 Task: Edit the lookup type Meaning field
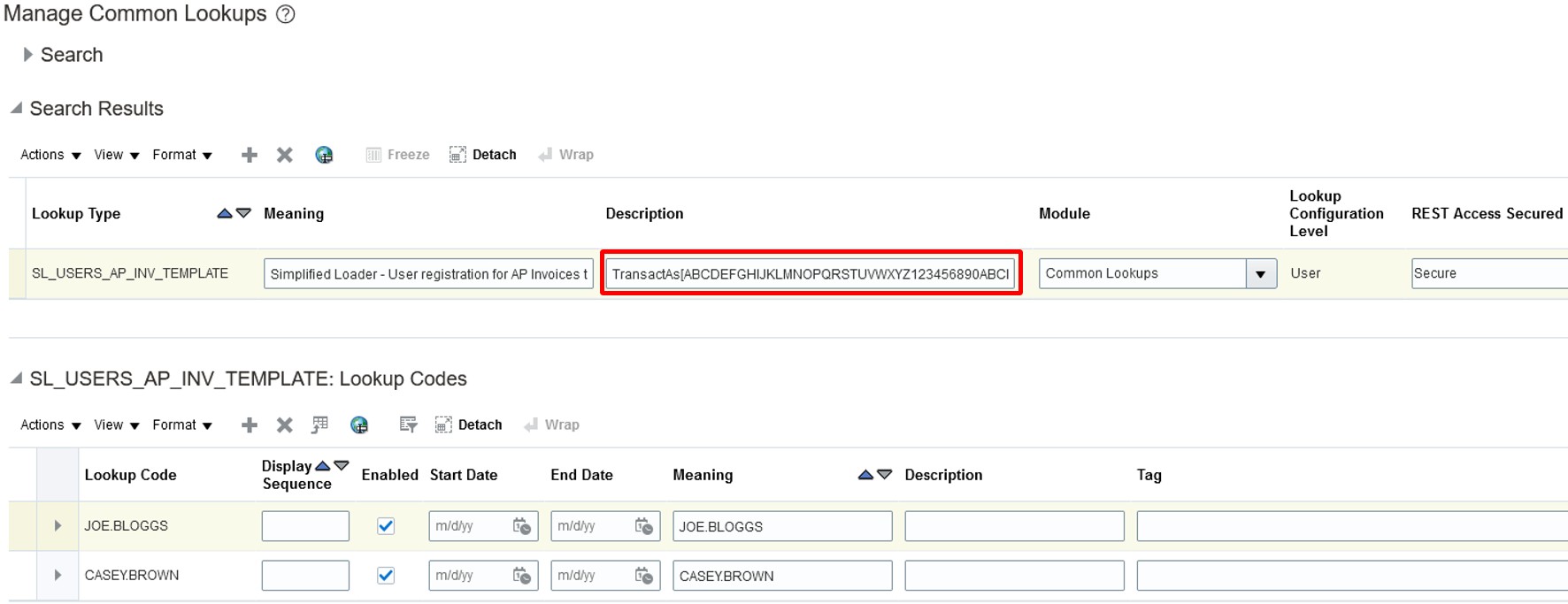click(428, 274)
